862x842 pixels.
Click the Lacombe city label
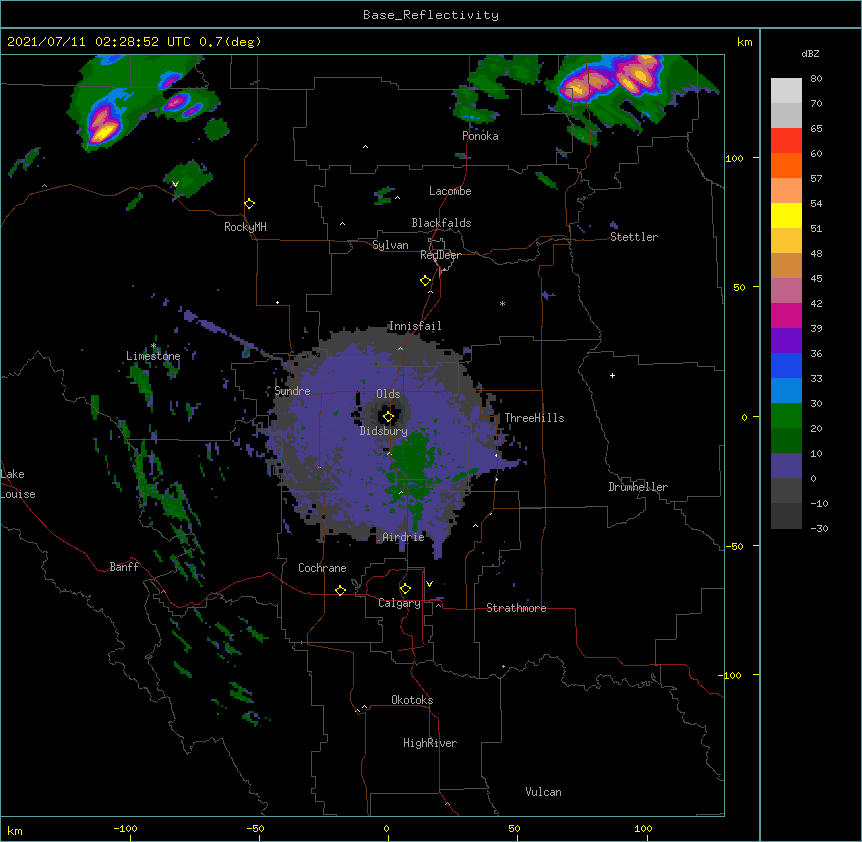click(450, 191)
